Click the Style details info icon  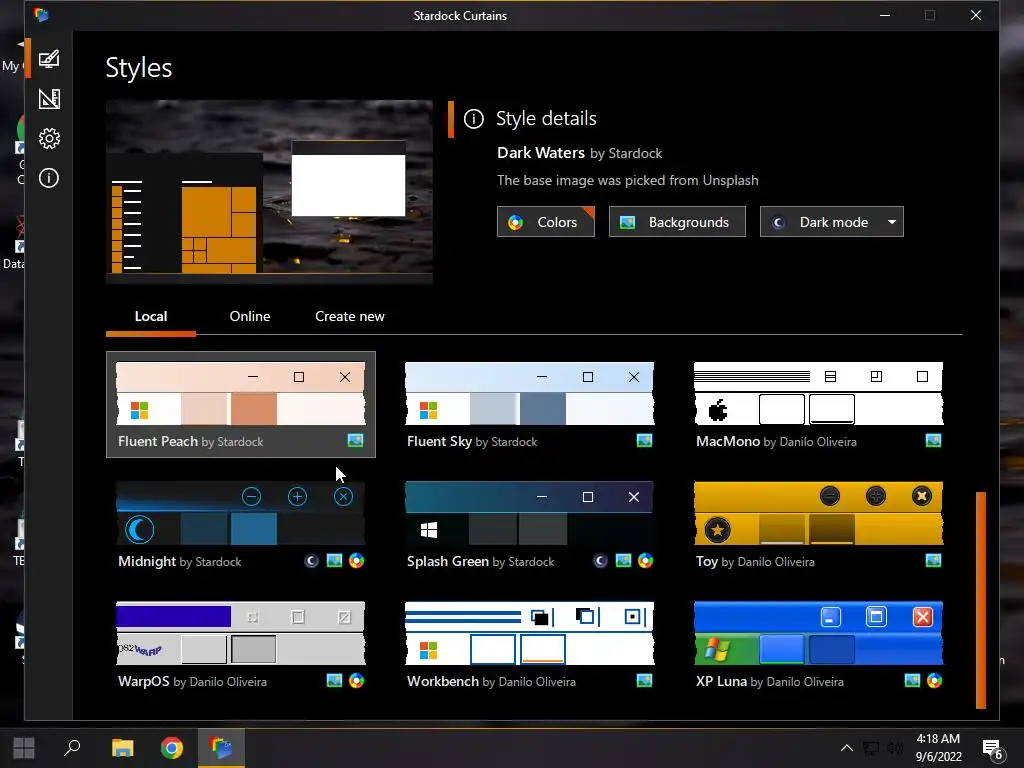click(473, 119)
